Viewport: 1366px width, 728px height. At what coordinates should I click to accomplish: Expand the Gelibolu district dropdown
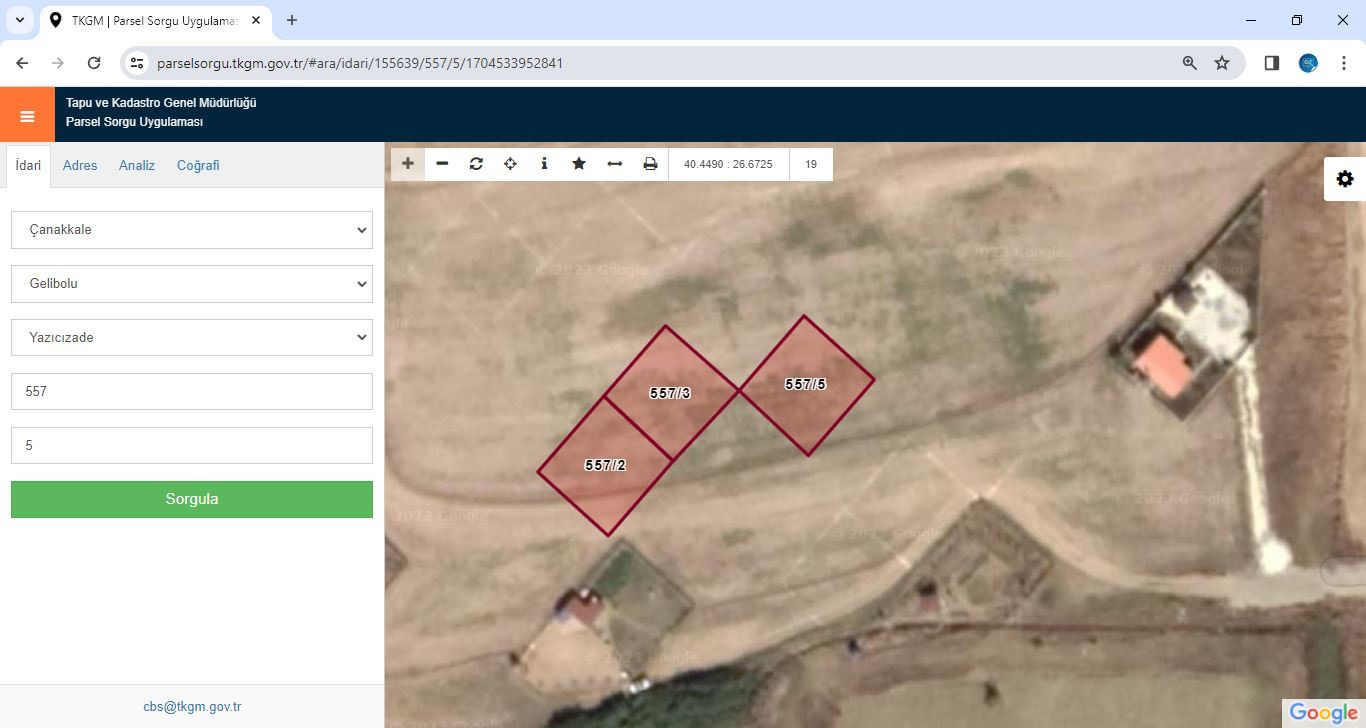coord(192,284)
